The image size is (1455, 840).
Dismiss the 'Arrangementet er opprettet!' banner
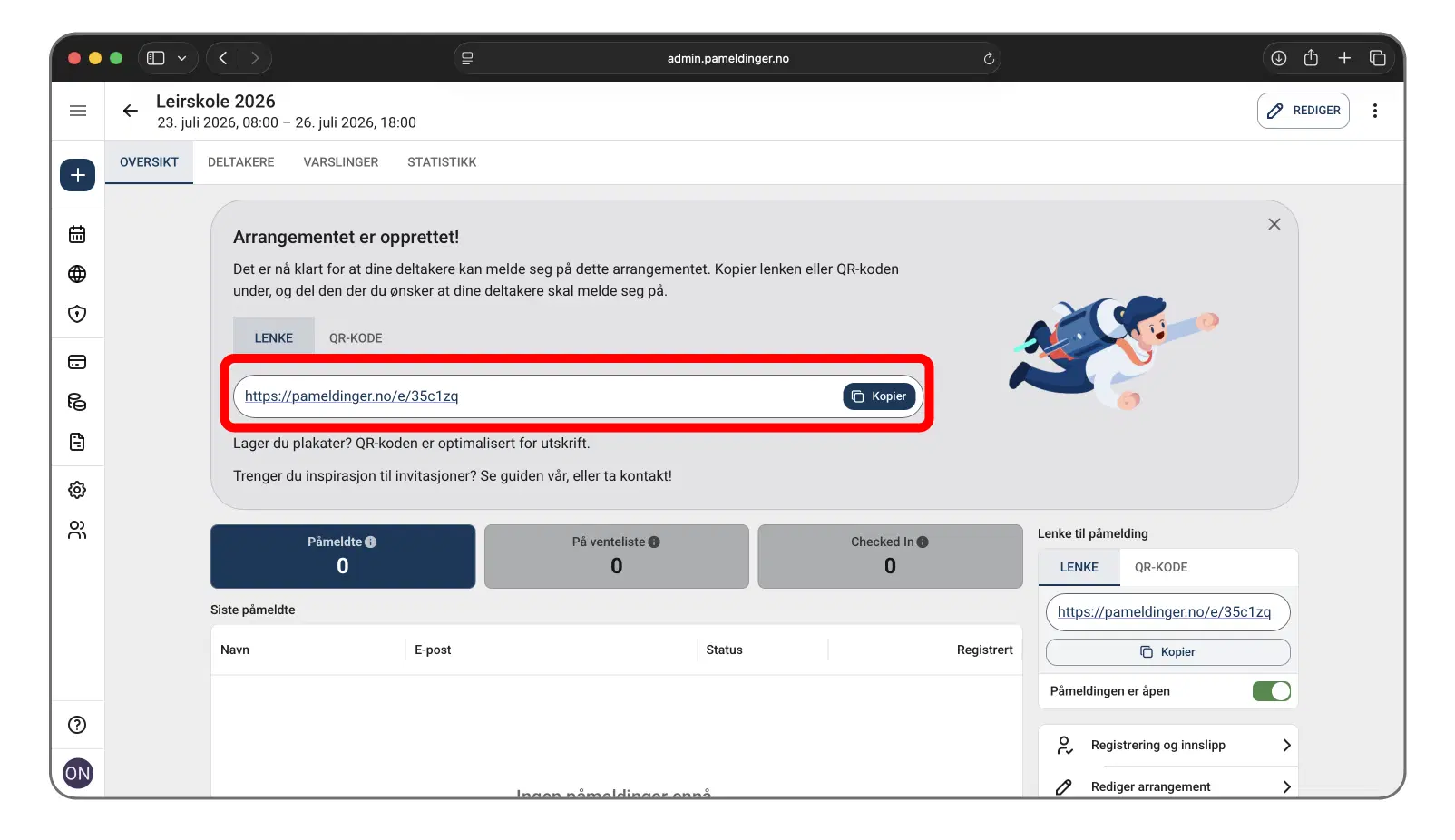[x=1274, y=224]
